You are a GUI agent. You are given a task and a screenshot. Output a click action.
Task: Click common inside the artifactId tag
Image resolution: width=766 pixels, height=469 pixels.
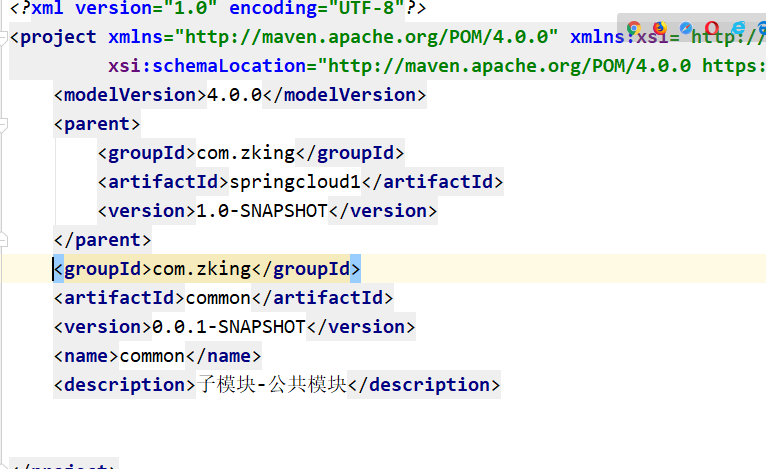[x=218, y=298]
